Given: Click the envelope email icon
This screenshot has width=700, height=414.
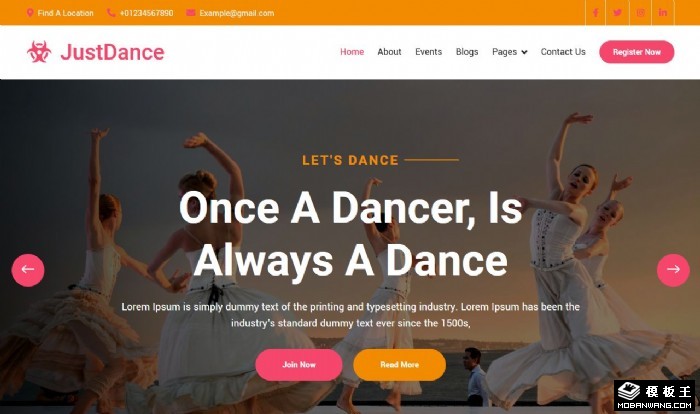Looking at the screenshot, I should point(191,13).
